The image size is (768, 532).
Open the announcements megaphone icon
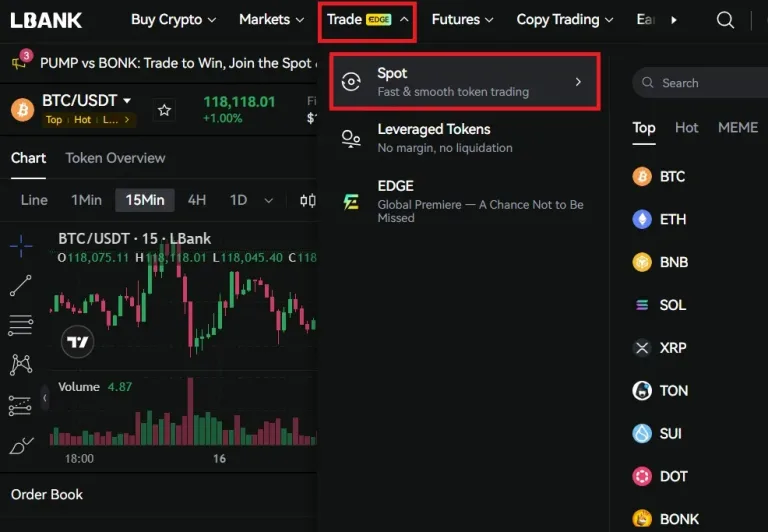[20, 61]
